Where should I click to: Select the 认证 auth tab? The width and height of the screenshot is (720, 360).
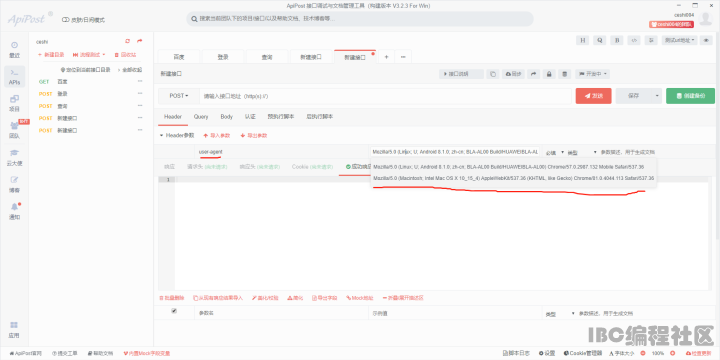(250, 117)
